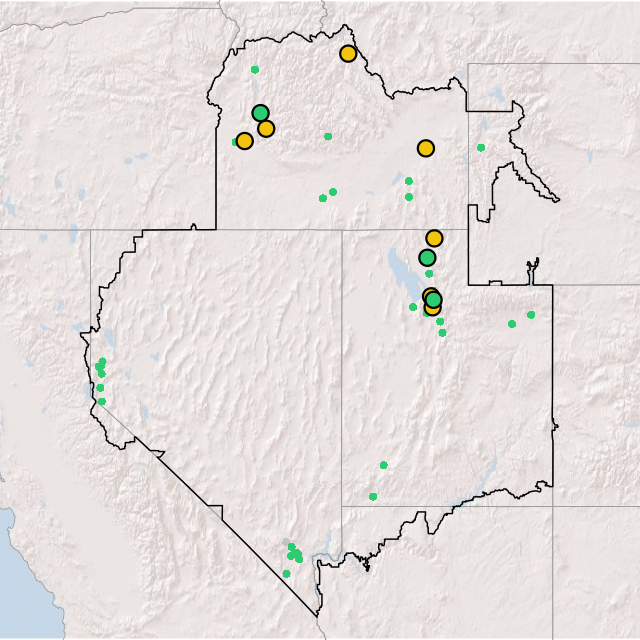
Task: Select small dot nearest the southeast state's south border
Action: [373, 497]
